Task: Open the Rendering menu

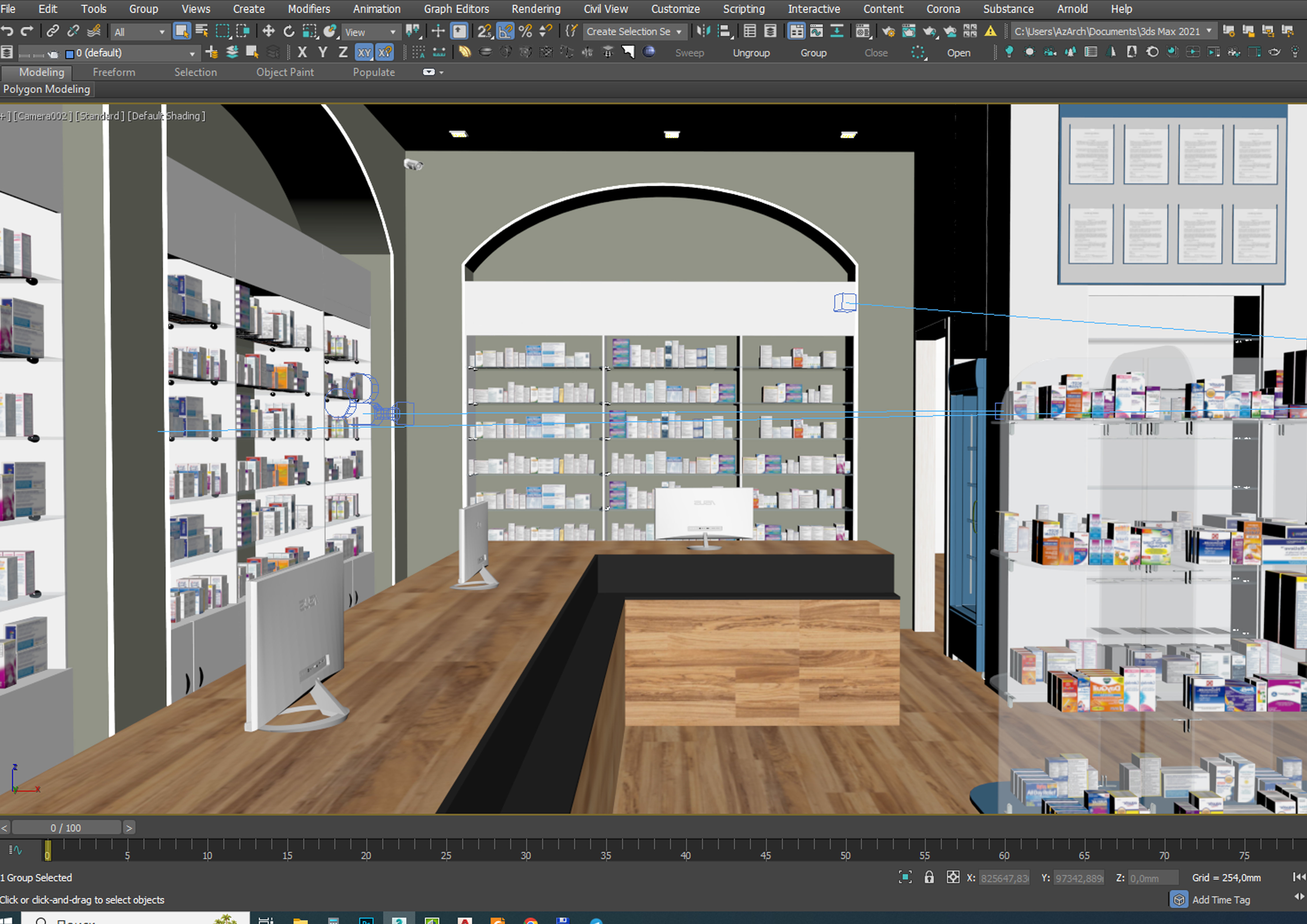Action: click(536, 9)
